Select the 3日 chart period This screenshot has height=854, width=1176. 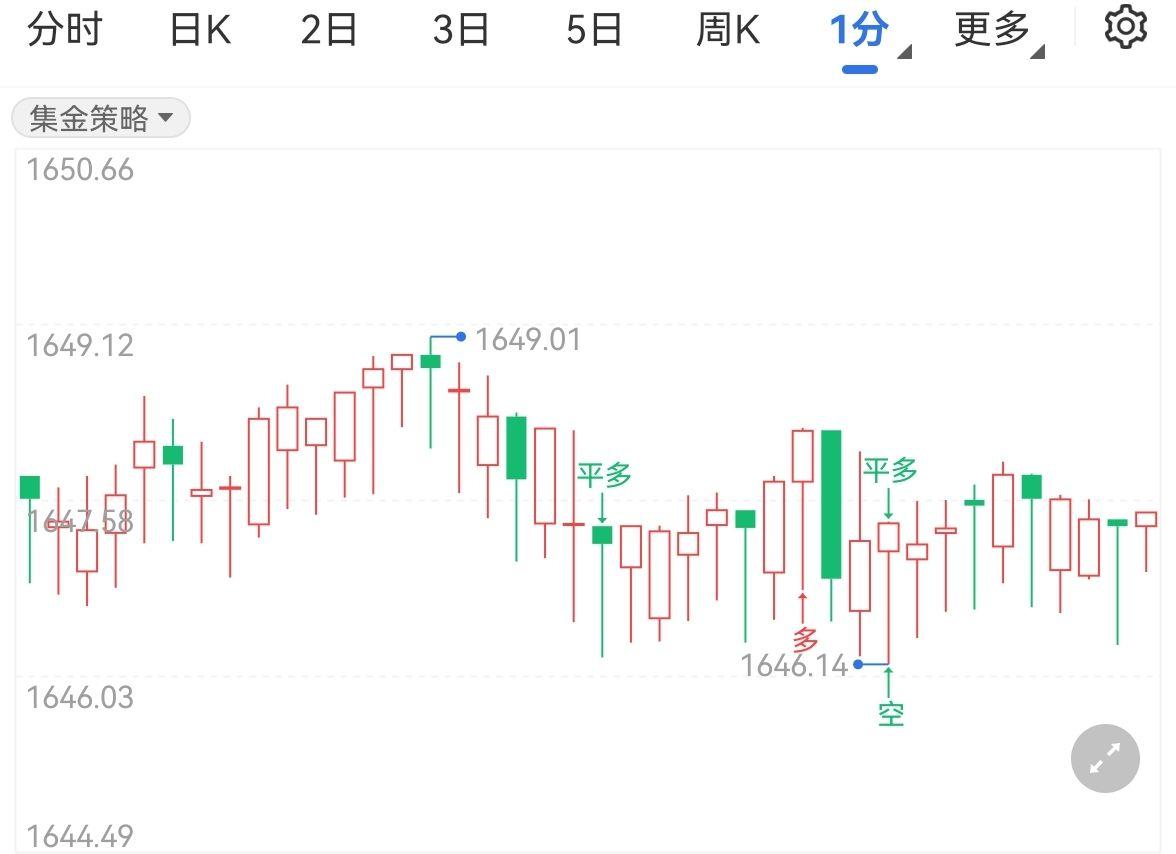(461, 30)
